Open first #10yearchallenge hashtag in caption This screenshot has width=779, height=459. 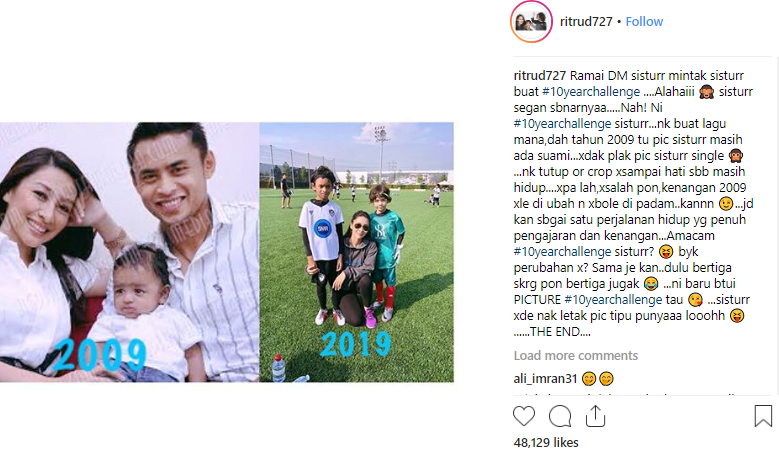click(x=591, y=91)
